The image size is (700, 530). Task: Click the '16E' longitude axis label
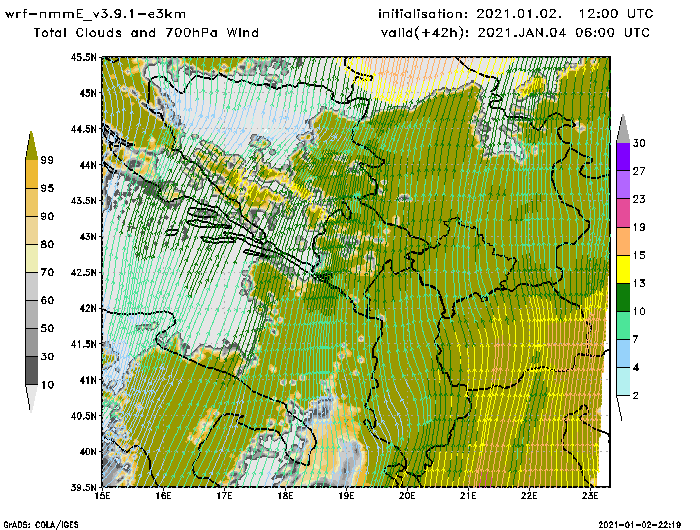(163, 496)
